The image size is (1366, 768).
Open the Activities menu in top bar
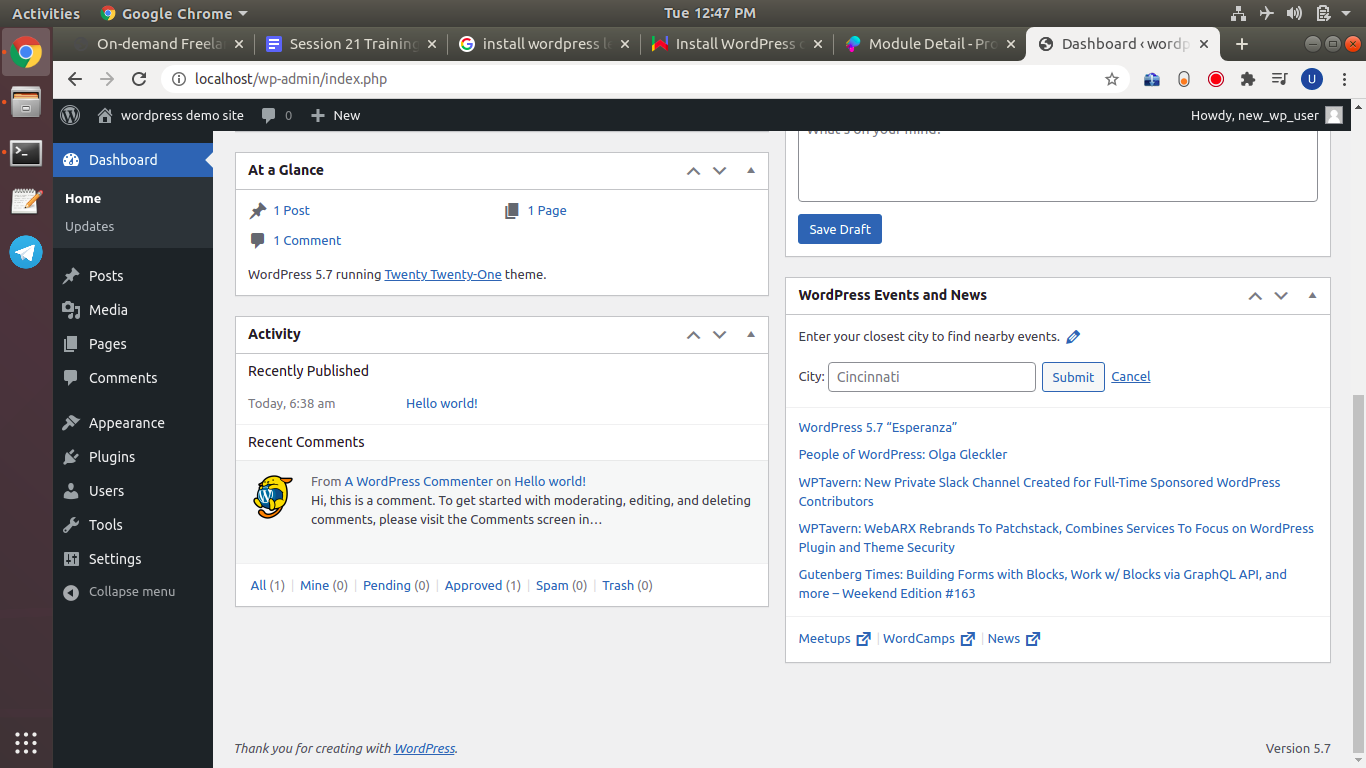point(45,13)
